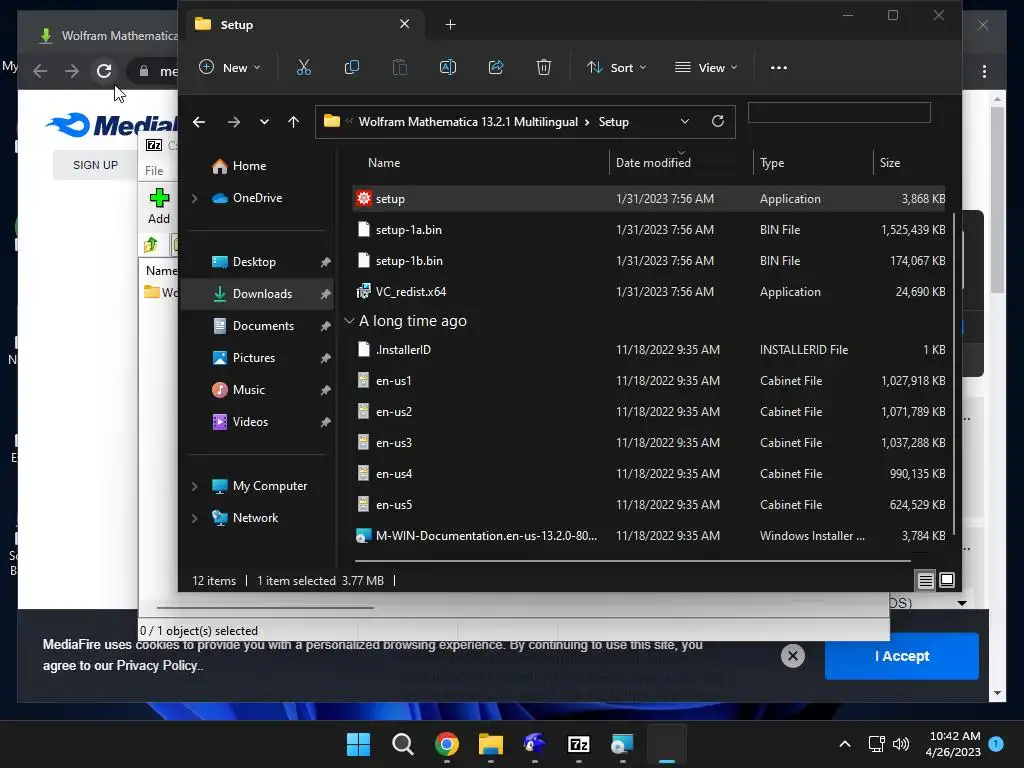Screen dimensions: 1024x768
Task: Click the Delete trash icon
Action: pos(544,67)
